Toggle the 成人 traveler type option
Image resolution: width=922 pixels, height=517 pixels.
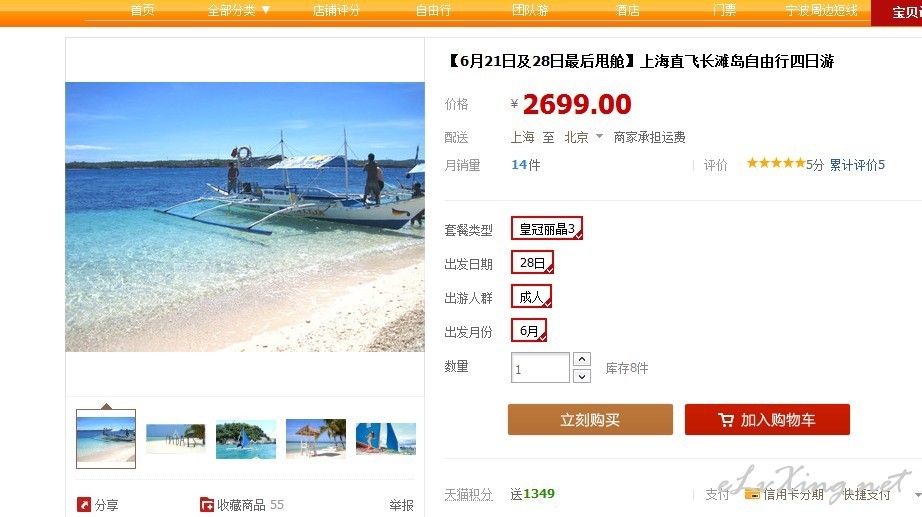[x=532, y=296]
